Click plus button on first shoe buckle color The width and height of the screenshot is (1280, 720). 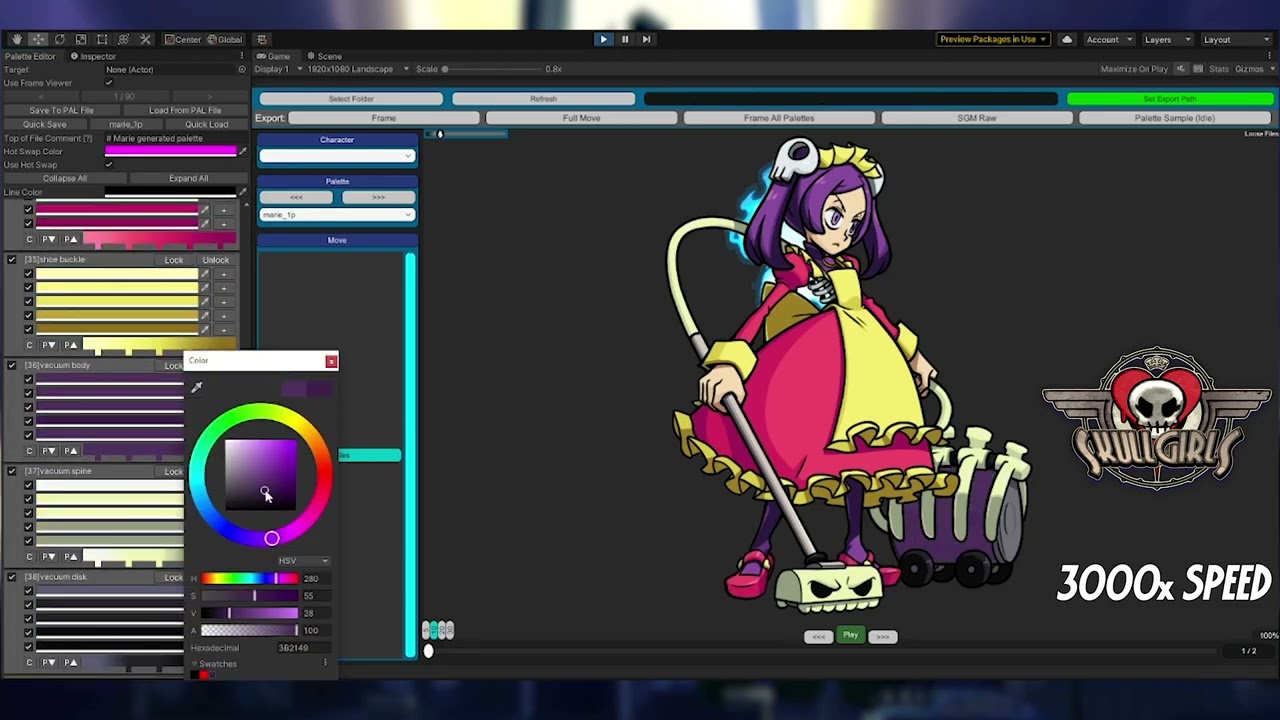click(224, 274)
